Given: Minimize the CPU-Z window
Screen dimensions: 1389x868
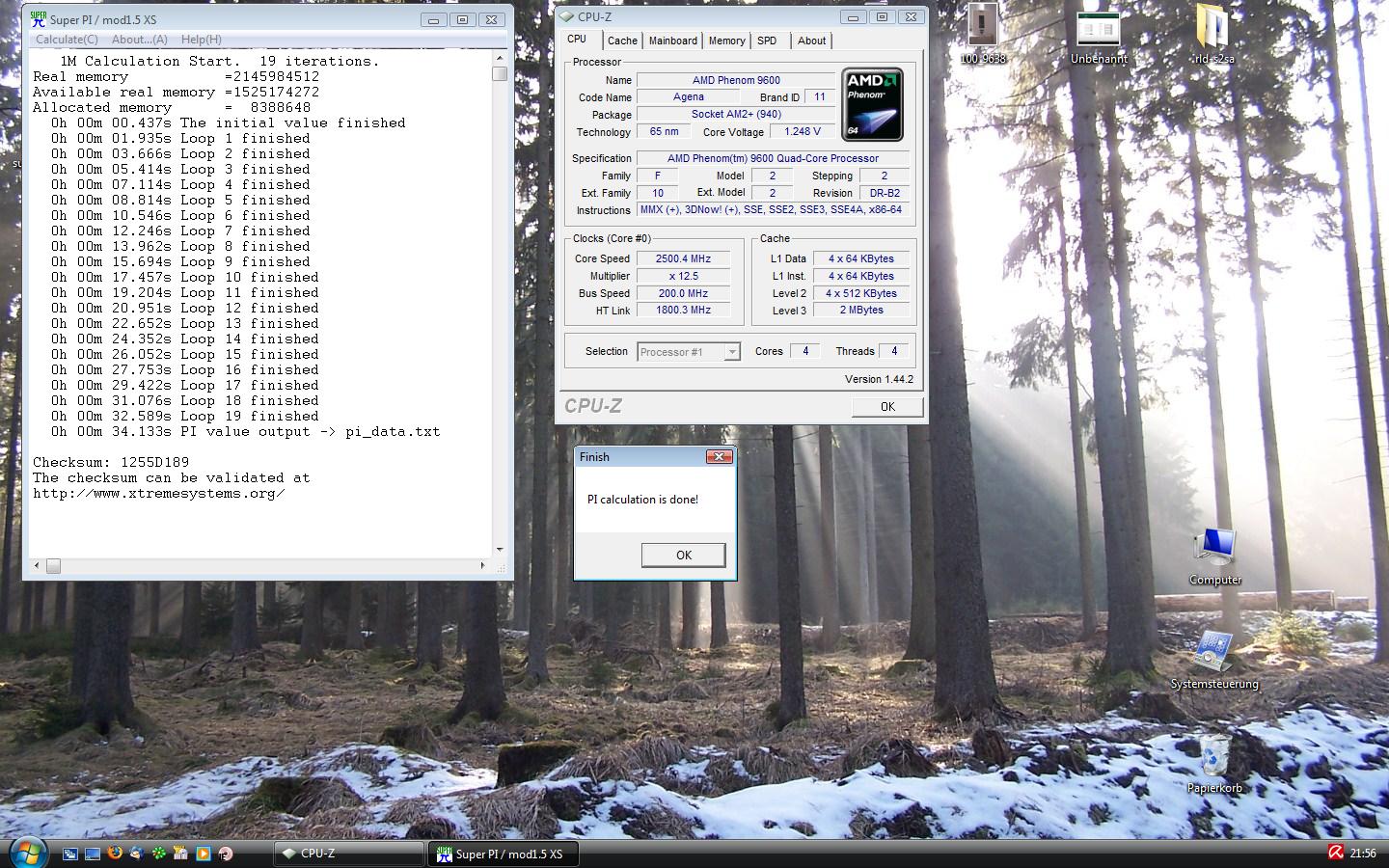Looking at the screenshot, I should click(853, 17).
